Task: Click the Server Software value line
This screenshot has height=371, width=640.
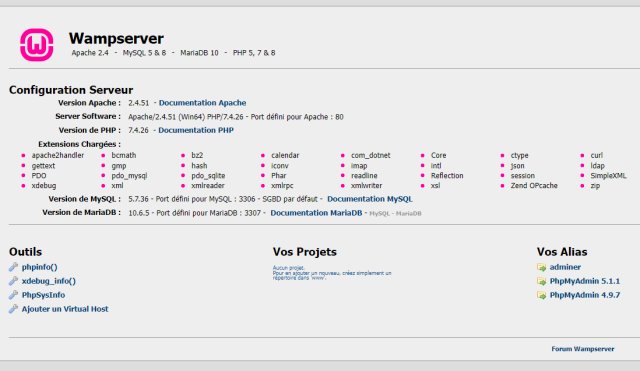Action: [236, 117]
